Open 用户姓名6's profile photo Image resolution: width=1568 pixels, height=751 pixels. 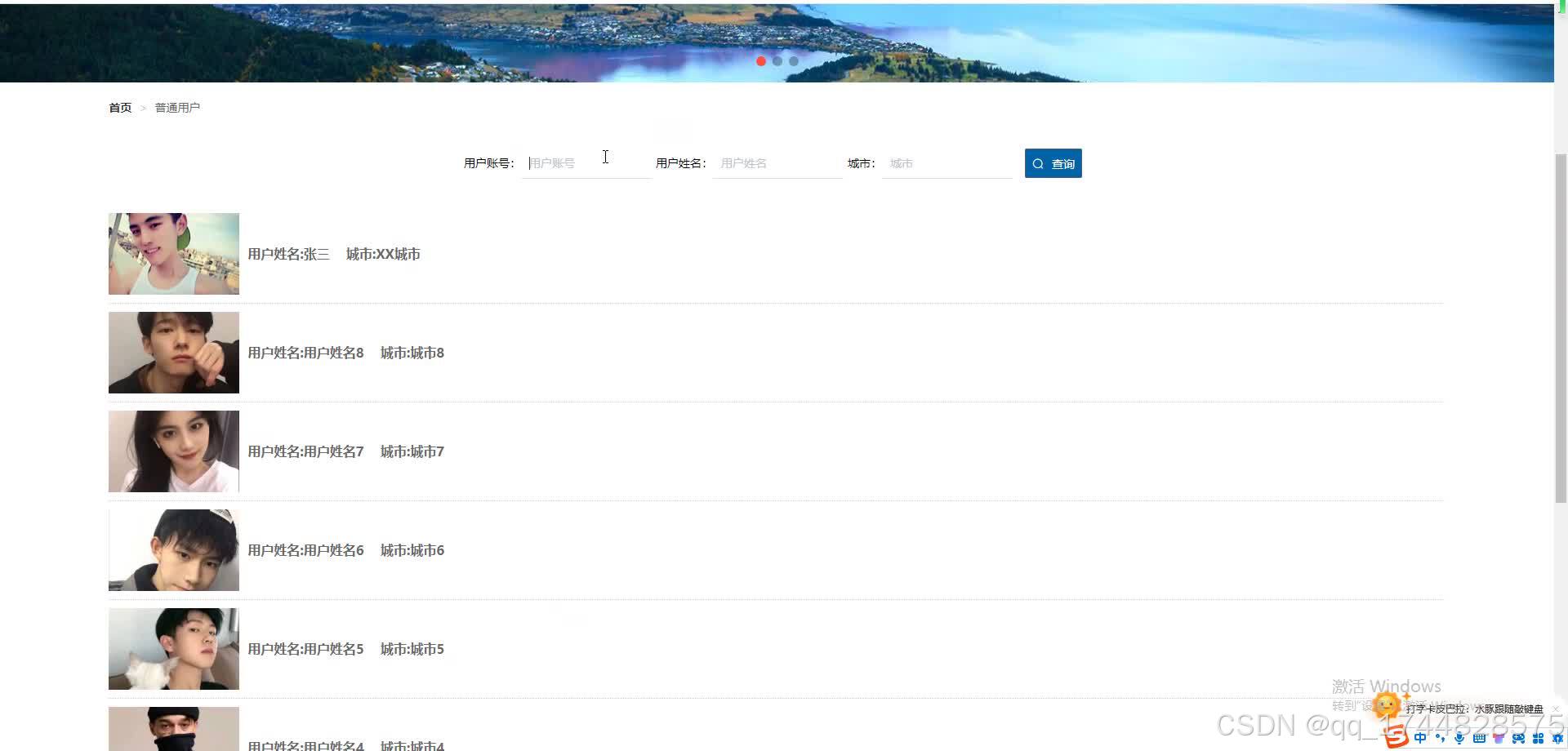pyautogui.click(x=174, y=550)
